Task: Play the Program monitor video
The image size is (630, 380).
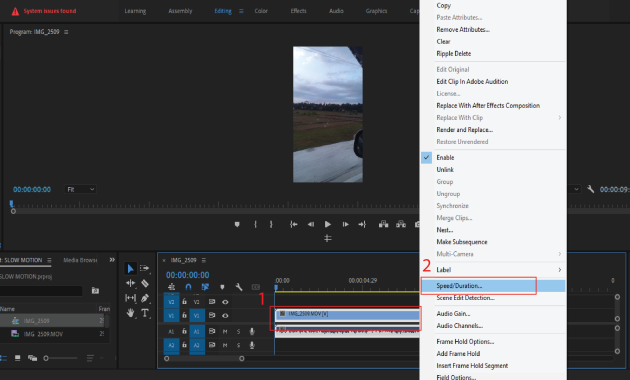Action: coord(328,224)
